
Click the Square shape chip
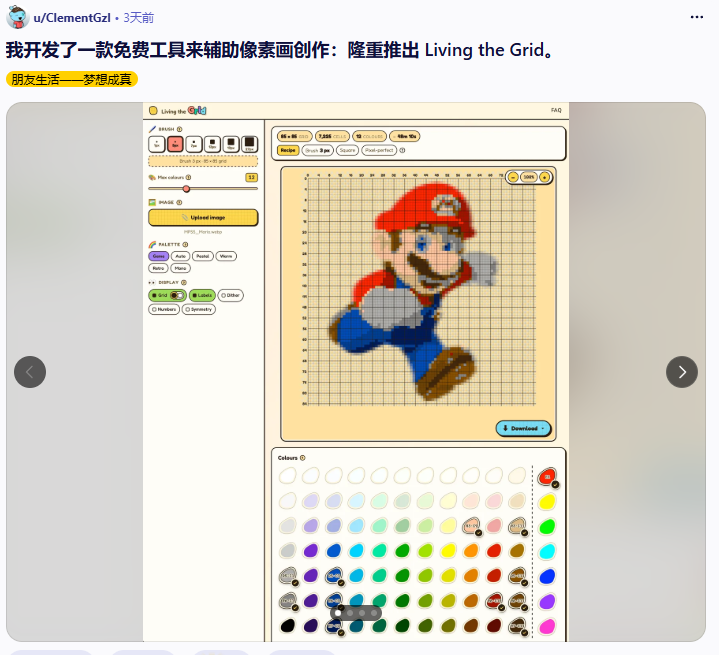[x=348, y=150]
